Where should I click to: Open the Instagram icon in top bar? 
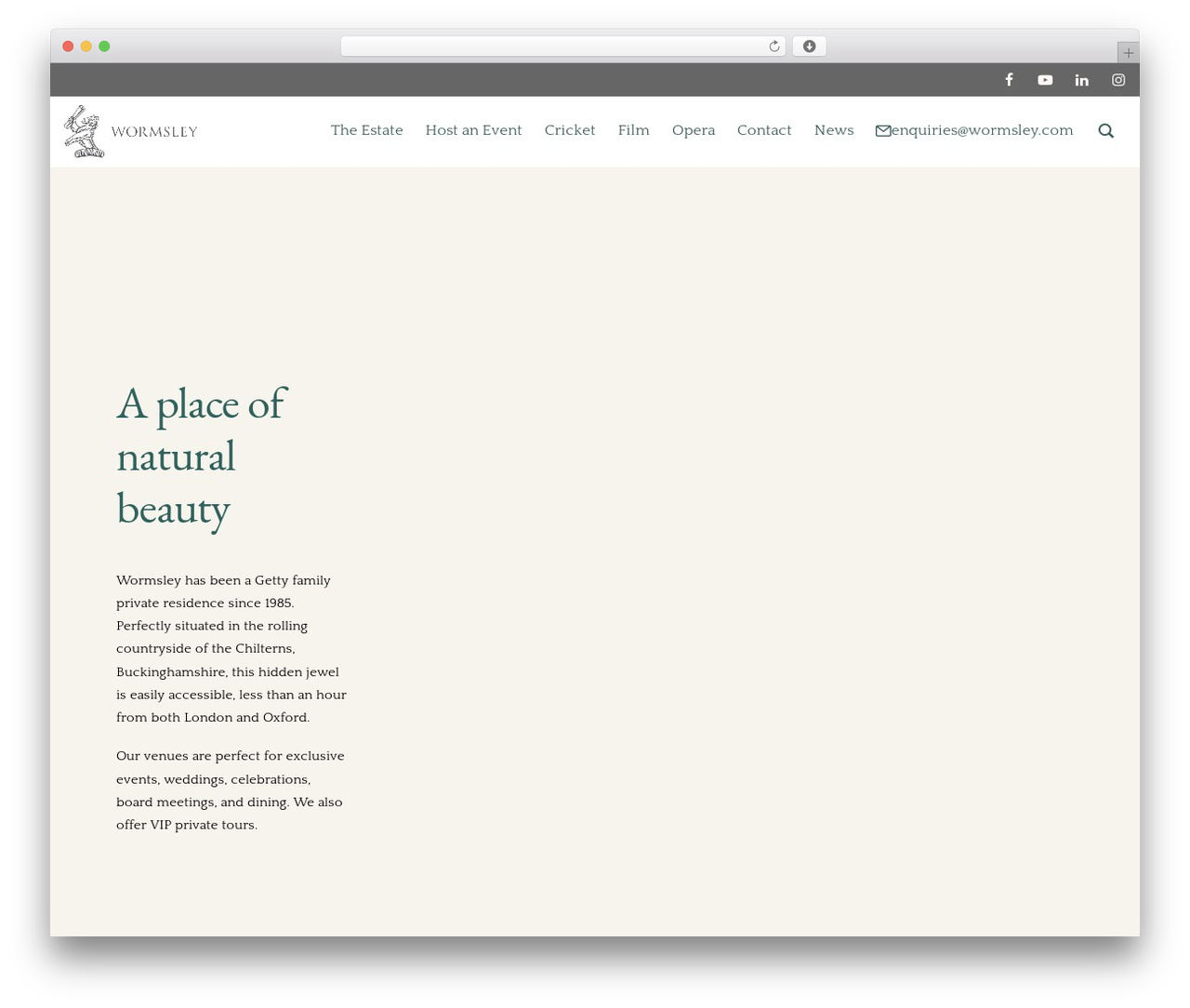coord(1118,80)
